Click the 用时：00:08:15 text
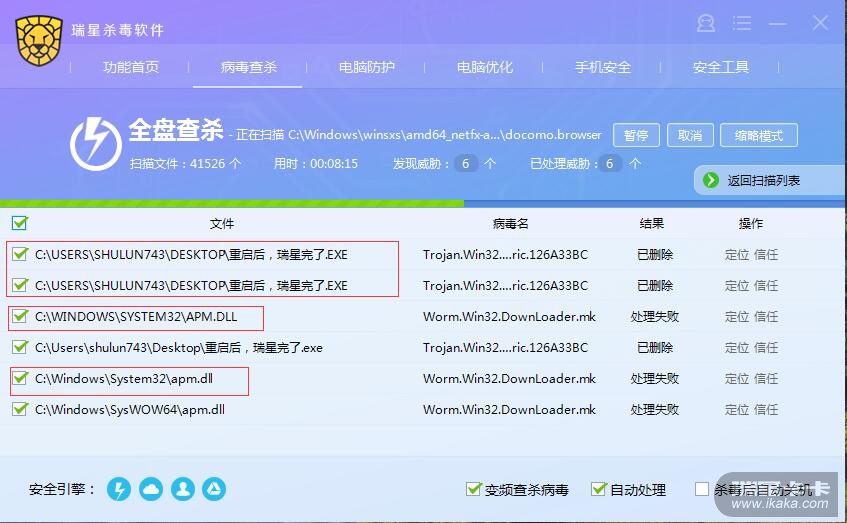The image size is (847, 523). 315,163
